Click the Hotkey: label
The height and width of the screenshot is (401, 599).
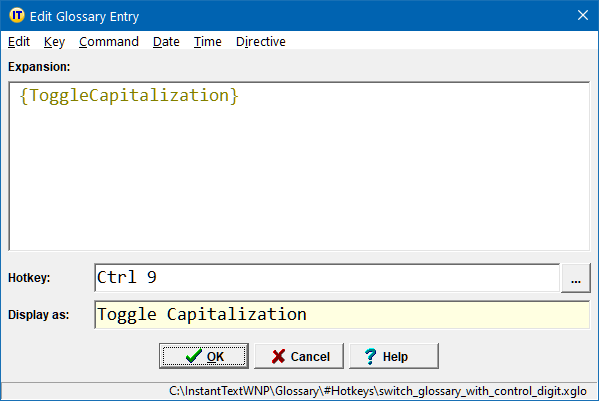click(x=29, y=278)
